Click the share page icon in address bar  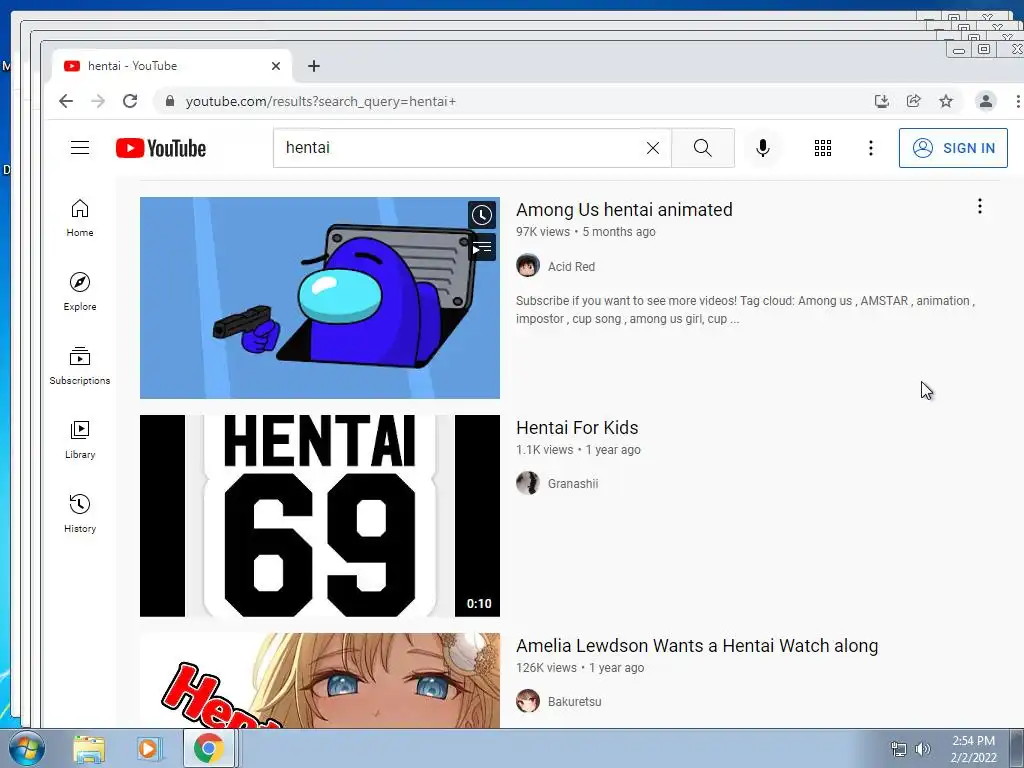point(914,101)
